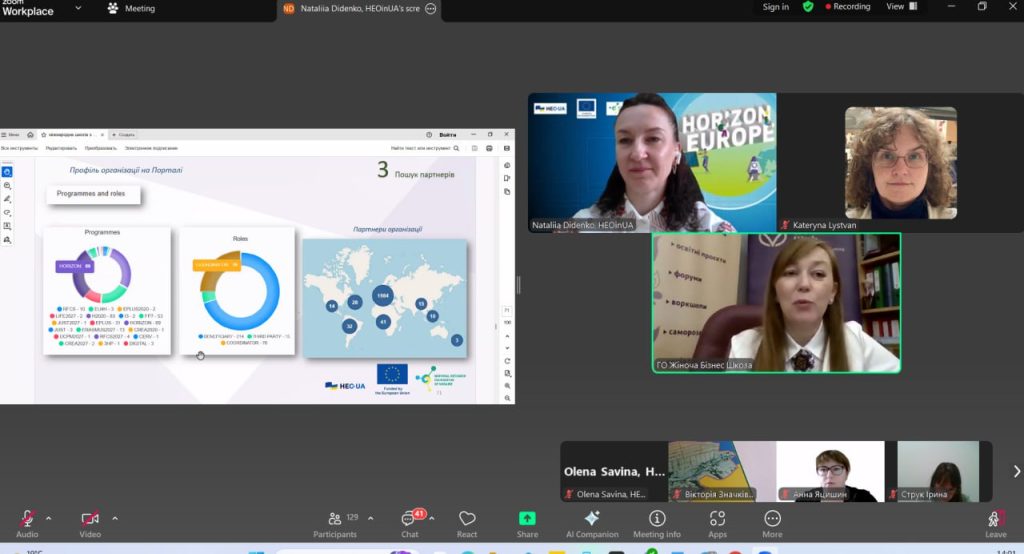Screen dimensions: 1024x554
Task: Select the lasso draw tool in left toolbar
Action: (x=7, y=212)
